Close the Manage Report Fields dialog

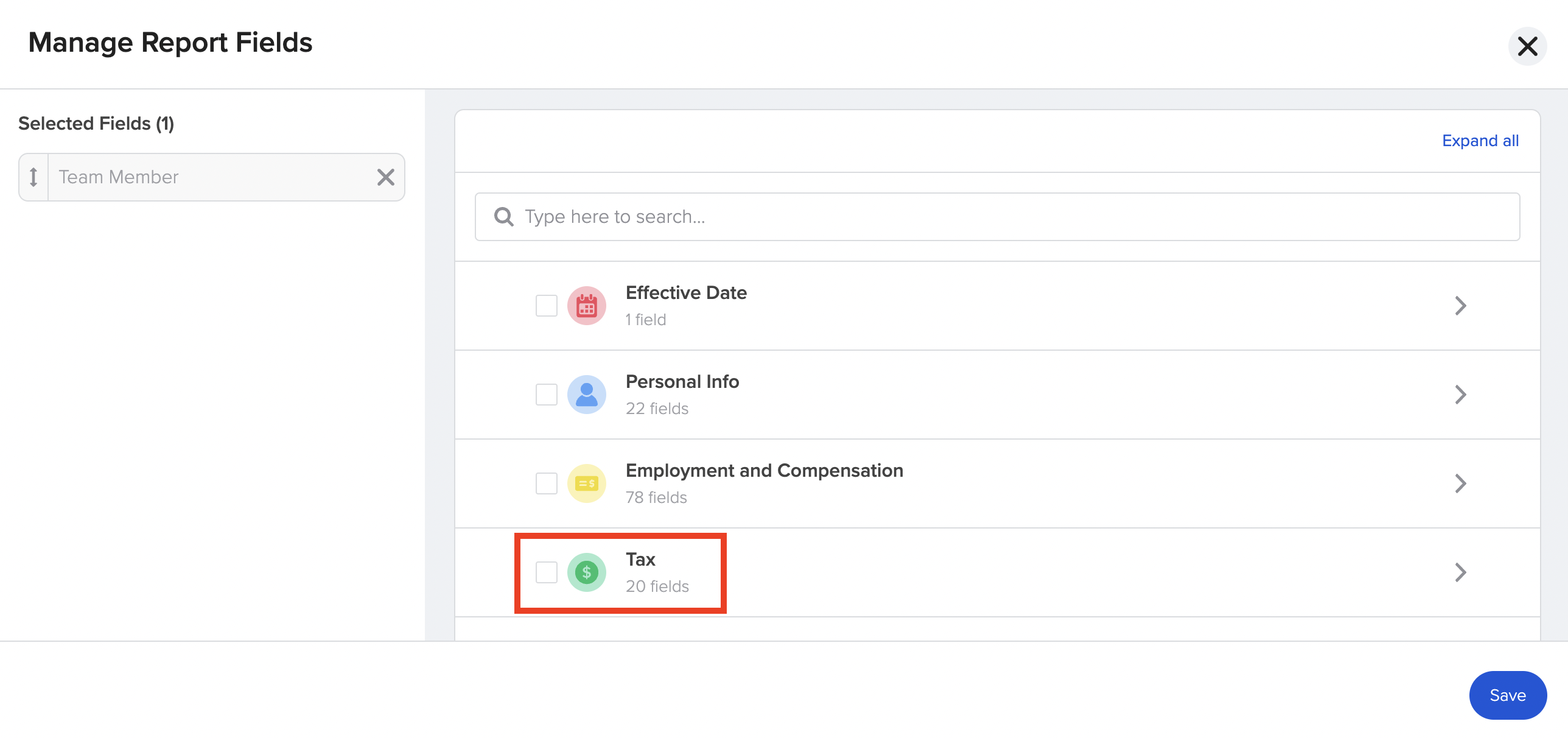tap(1527, 46)
